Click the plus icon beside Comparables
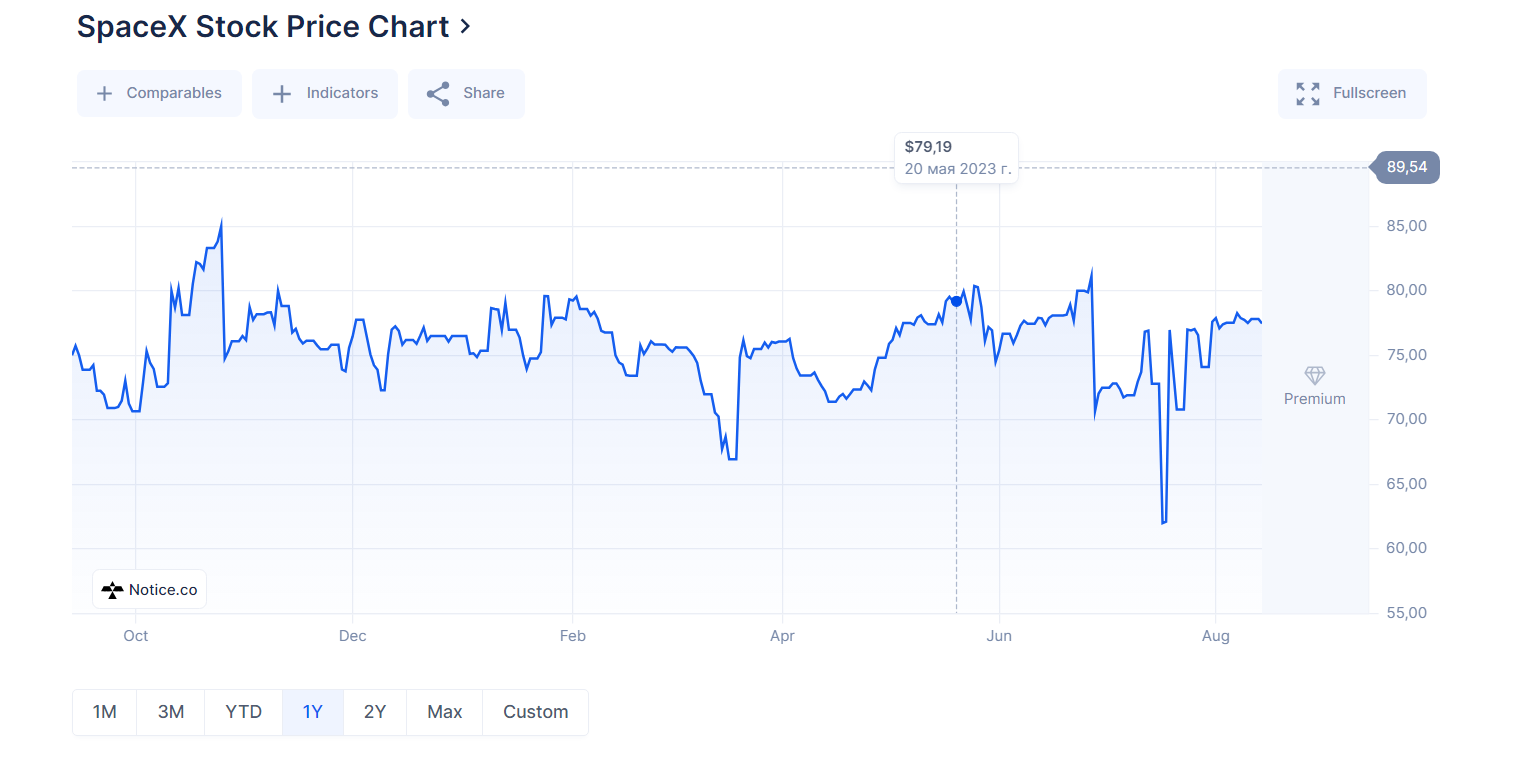 point(104,94)
